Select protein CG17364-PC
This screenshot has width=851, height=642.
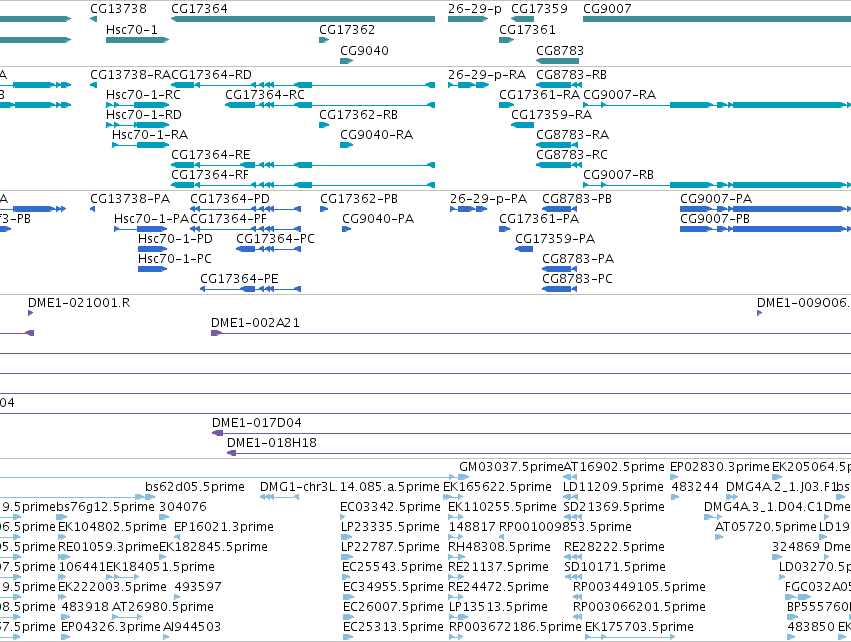click(x=269, y=249)
